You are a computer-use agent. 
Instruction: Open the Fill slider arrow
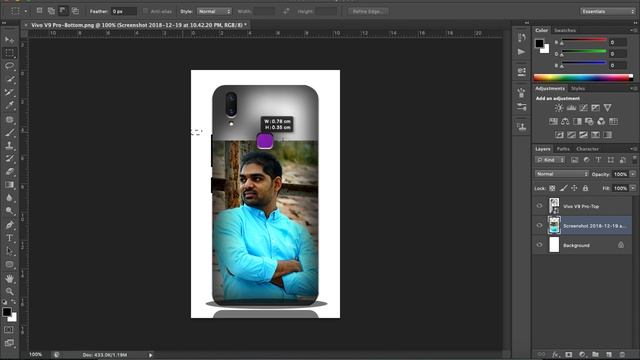pos(633,188)
